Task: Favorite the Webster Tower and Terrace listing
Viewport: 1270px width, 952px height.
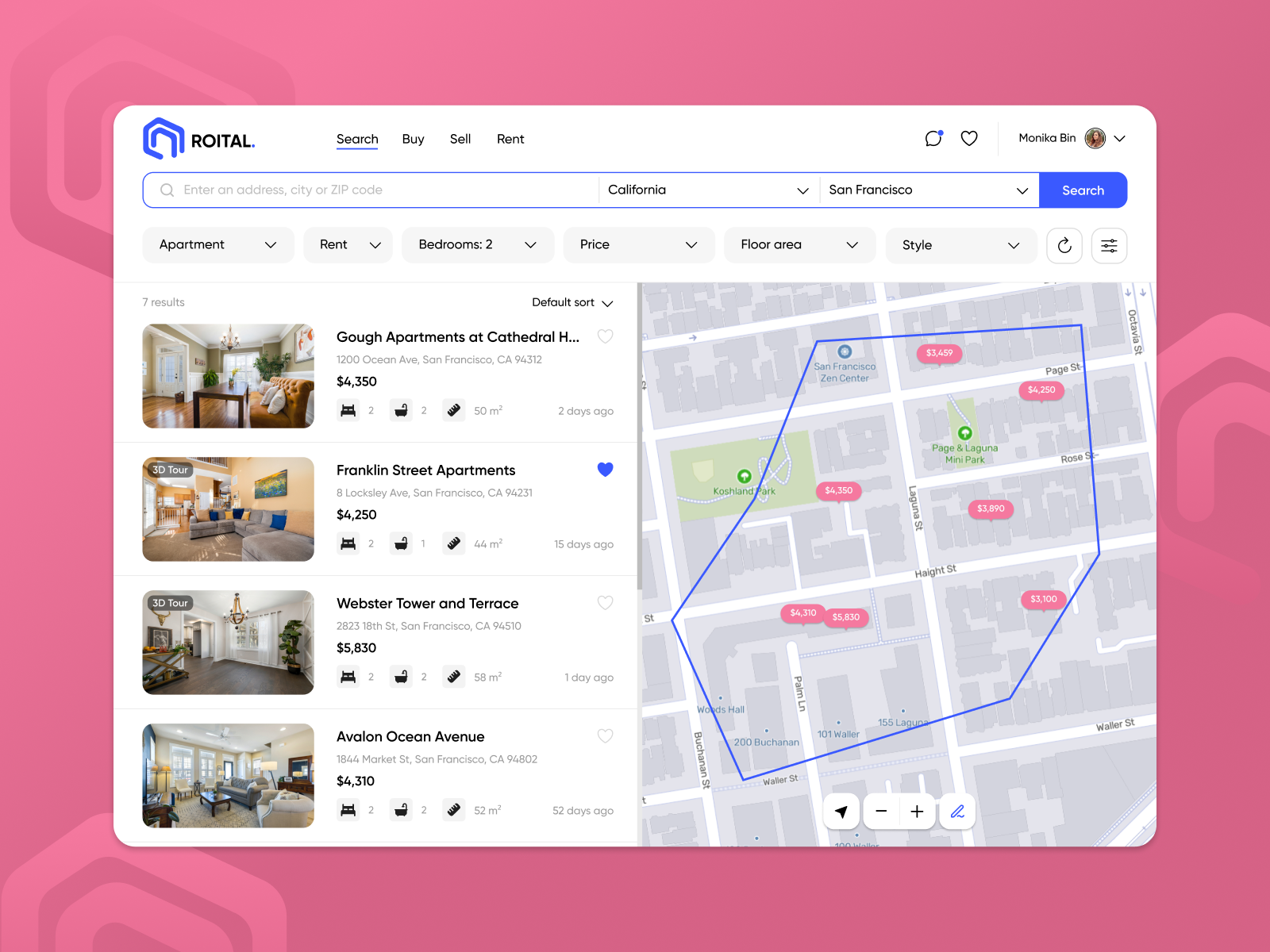Action: click(x=605, y=603)
